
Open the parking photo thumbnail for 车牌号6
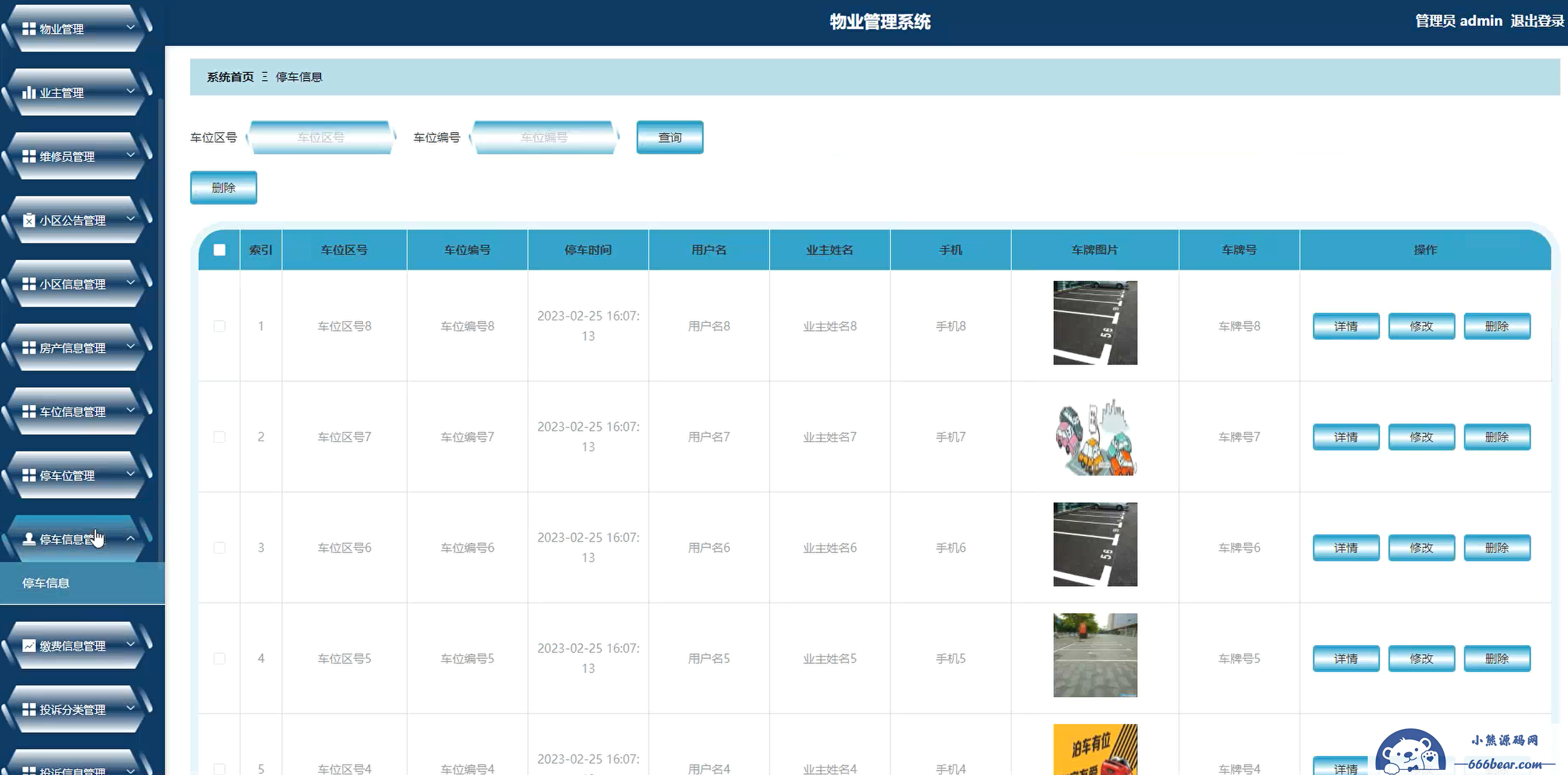(x=1095, y=544)
